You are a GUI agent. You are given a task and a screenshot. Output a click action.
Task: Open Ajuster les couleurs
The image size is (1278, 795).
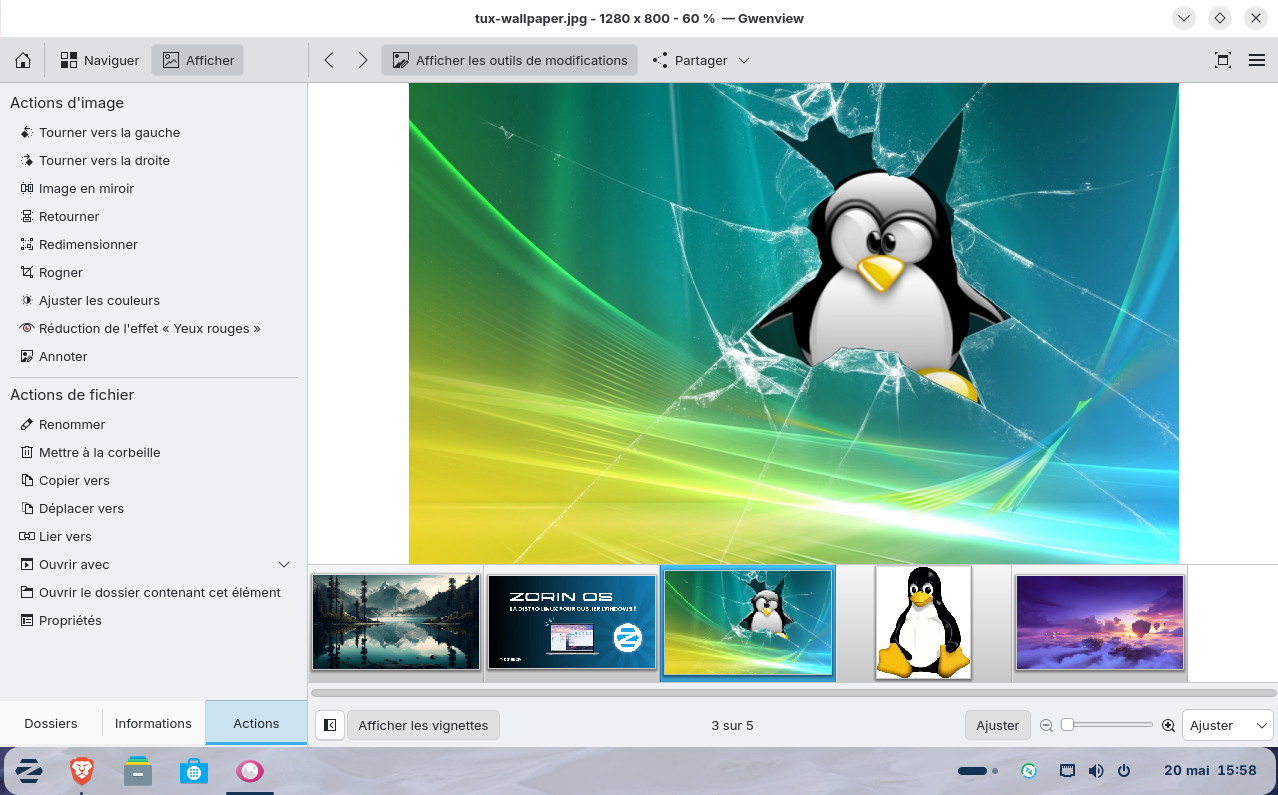(x=90, y=300)
